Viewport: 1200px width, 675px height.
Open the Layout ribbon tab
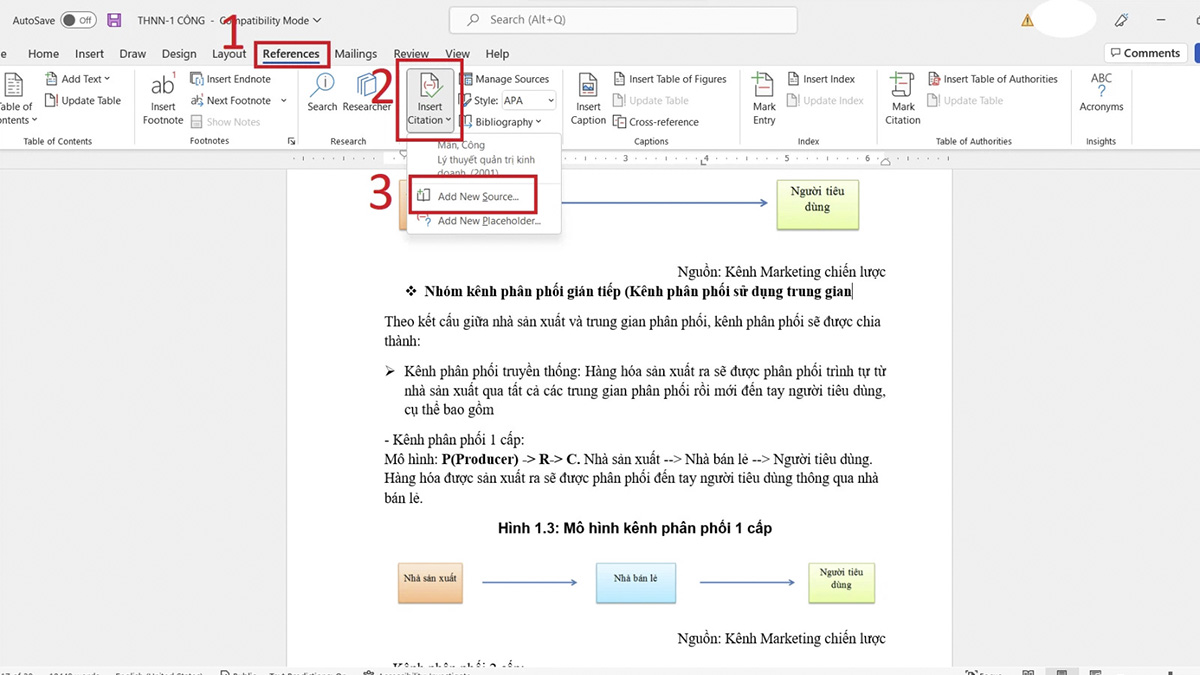(x=229, y=54)
